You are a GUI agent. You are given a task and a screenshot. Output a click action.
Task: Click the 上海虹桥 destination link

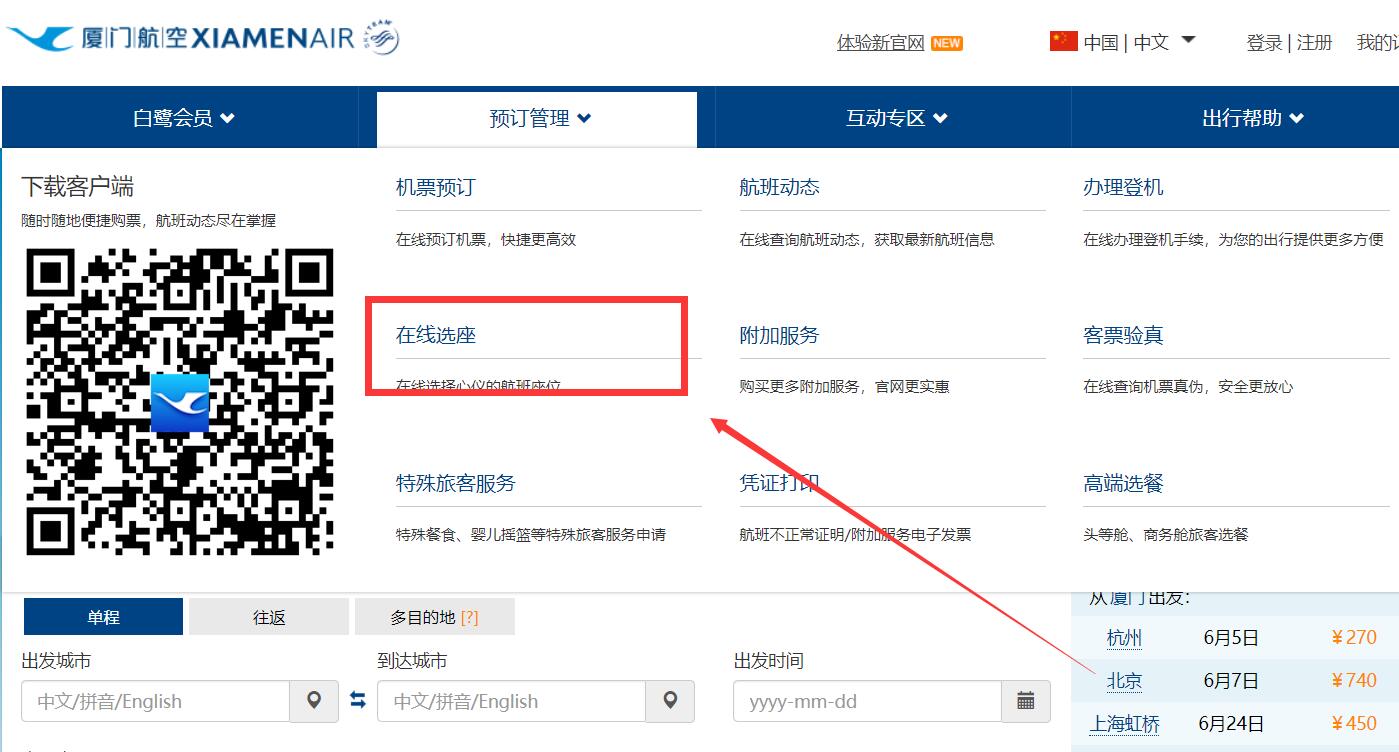pos(1124,724)
